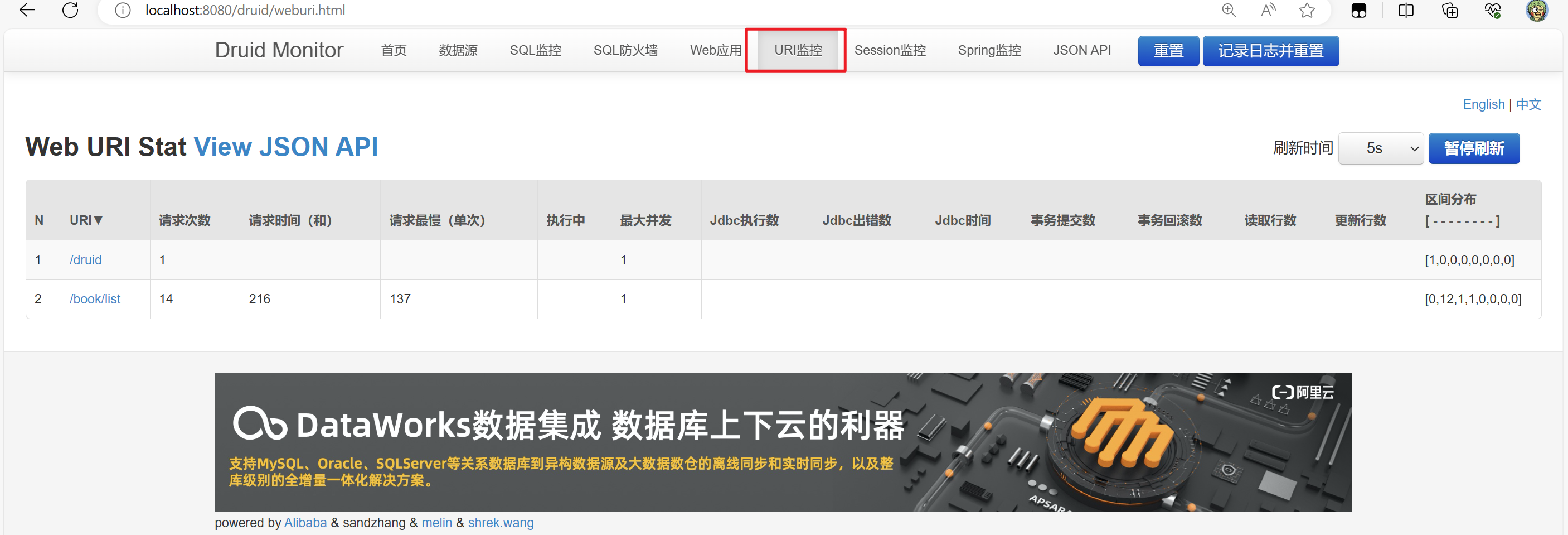Click the 暂停刷新 button
The image size is (1568, 535).
1474,148
